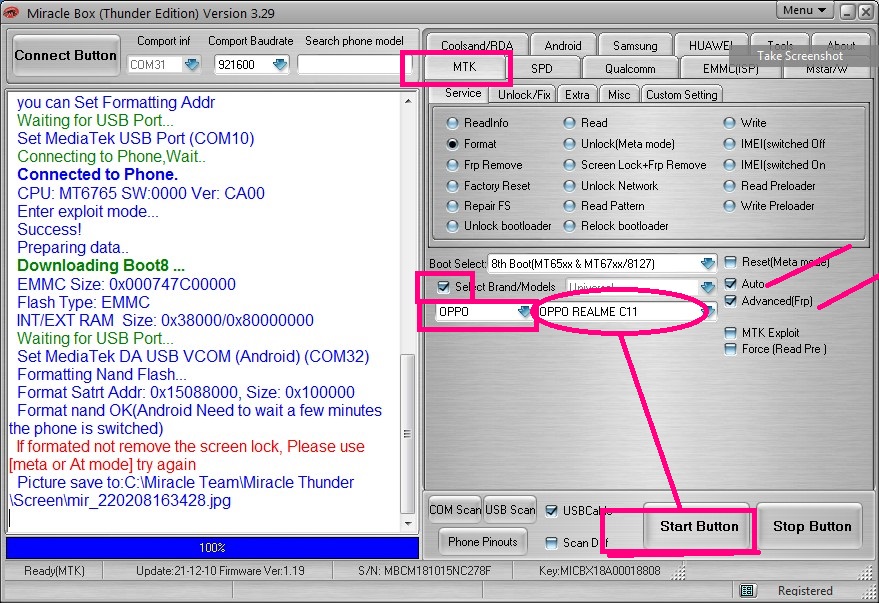Open the OPPO brand dropdown

click(524, 311)
